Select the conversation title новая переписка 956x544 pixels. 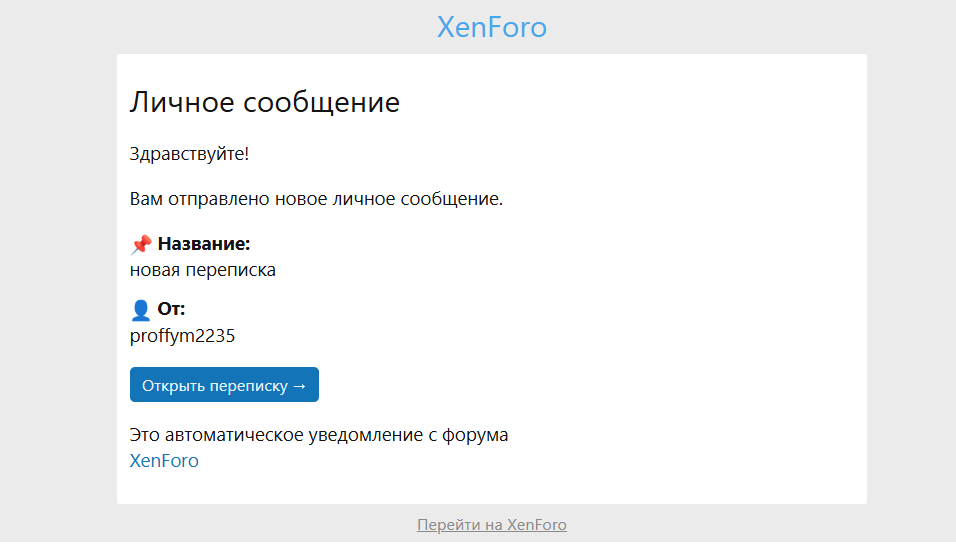click(203, 270)
